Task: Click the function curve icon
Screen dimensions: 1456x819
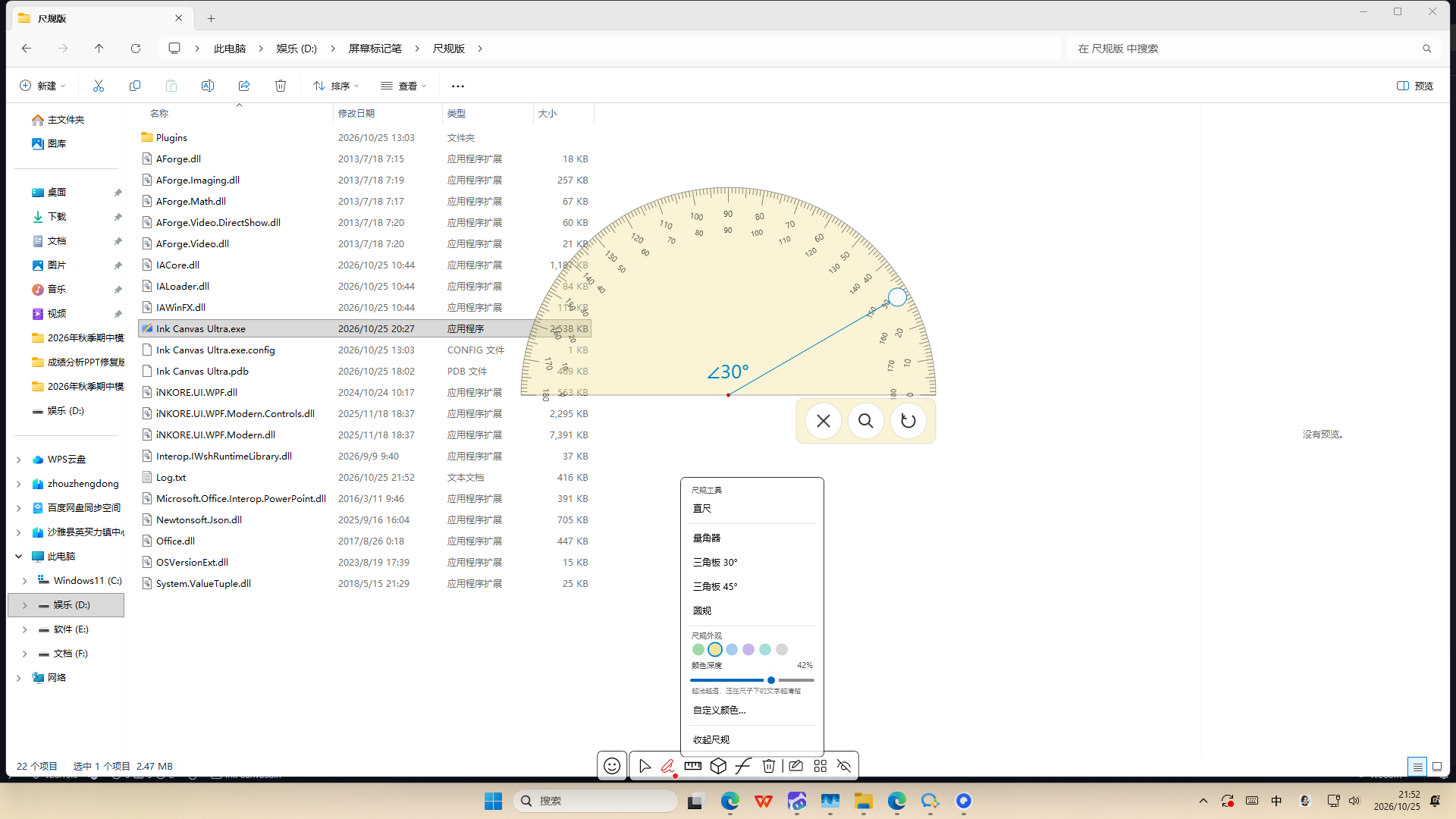Action: click(743, 766)
